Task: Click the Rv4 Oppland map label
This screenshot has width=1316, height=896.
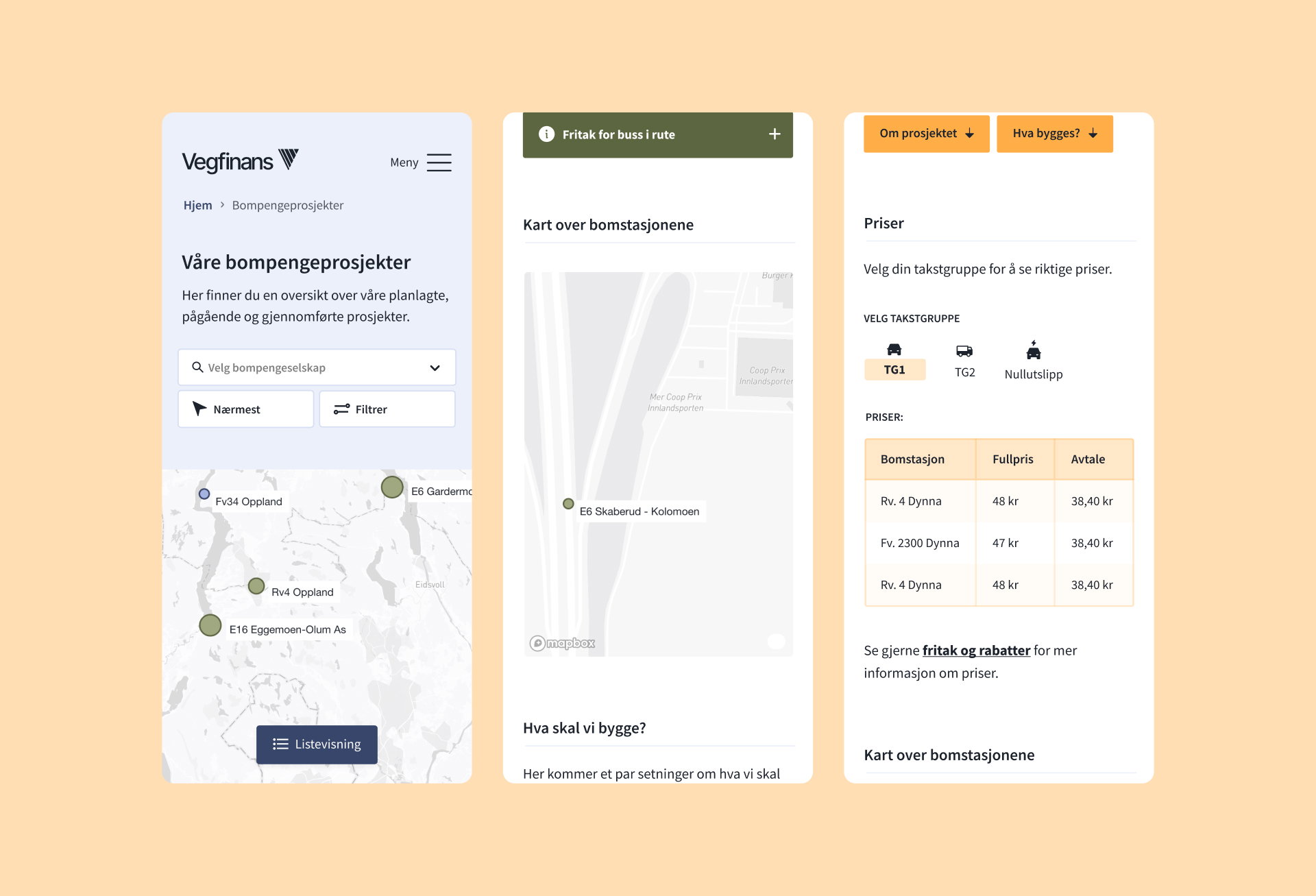Action: [302, 592]
